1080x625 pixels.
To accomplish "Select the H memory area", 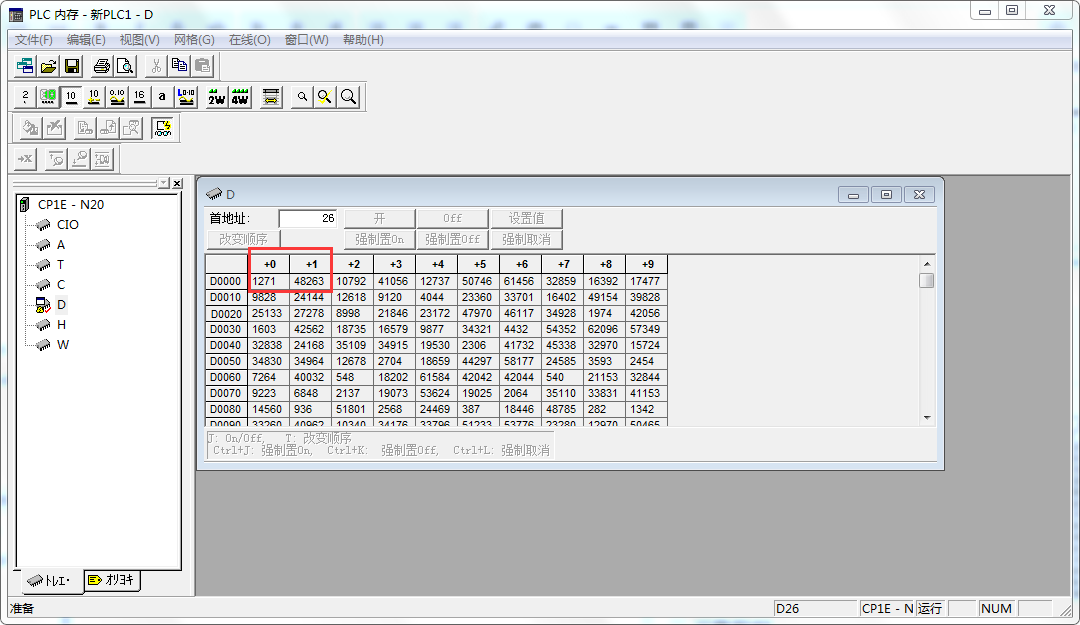I will (61, 325).
